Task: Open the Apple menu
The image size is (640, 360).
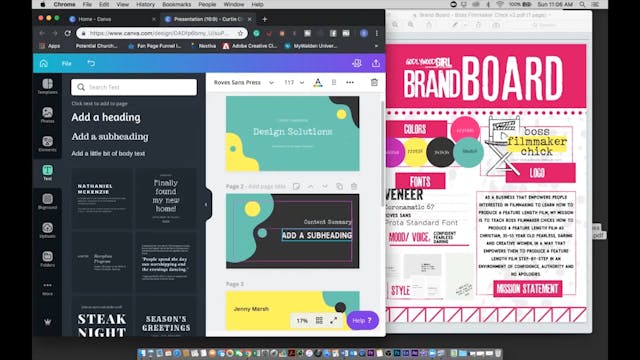Action: tap(43, 4)
